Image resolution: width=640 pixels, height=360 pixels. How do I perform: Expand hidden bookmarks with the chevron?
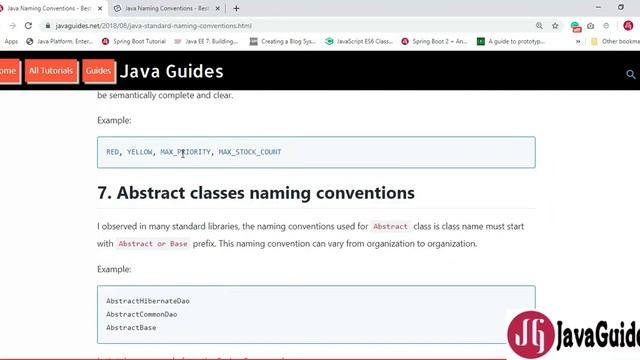[x=578, y=41]
